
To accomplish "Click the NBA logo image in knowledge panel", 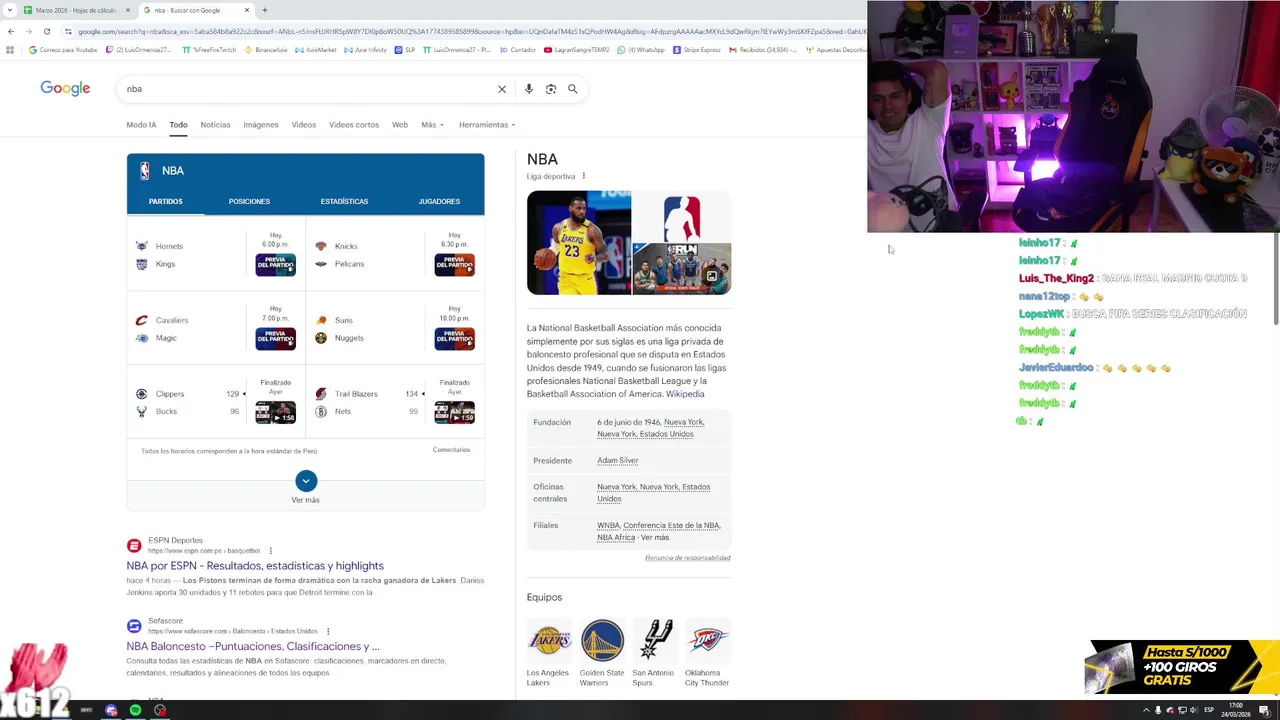I will point(682,216).
